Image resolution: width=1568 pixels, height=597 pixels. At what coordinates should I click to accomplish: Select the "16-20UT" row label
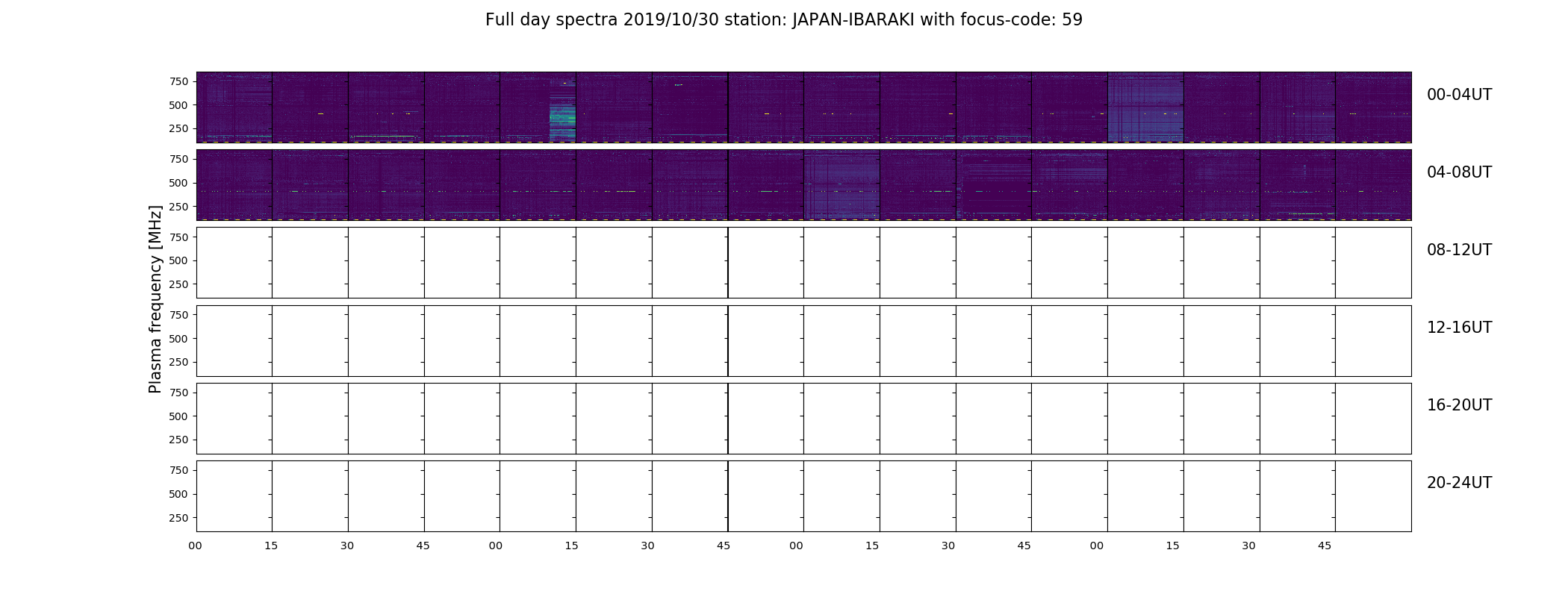click(1459, 405)
